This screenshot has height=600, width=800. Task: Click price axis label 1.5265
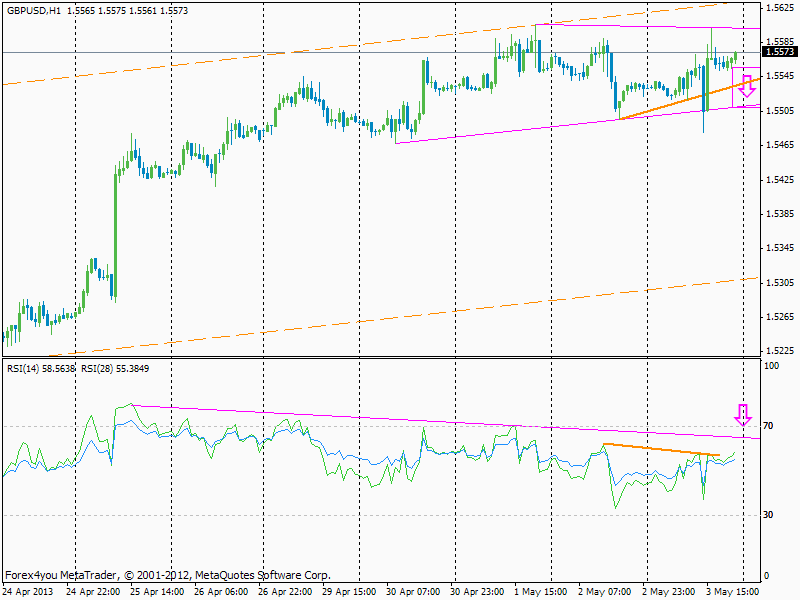tap(780, 317)
